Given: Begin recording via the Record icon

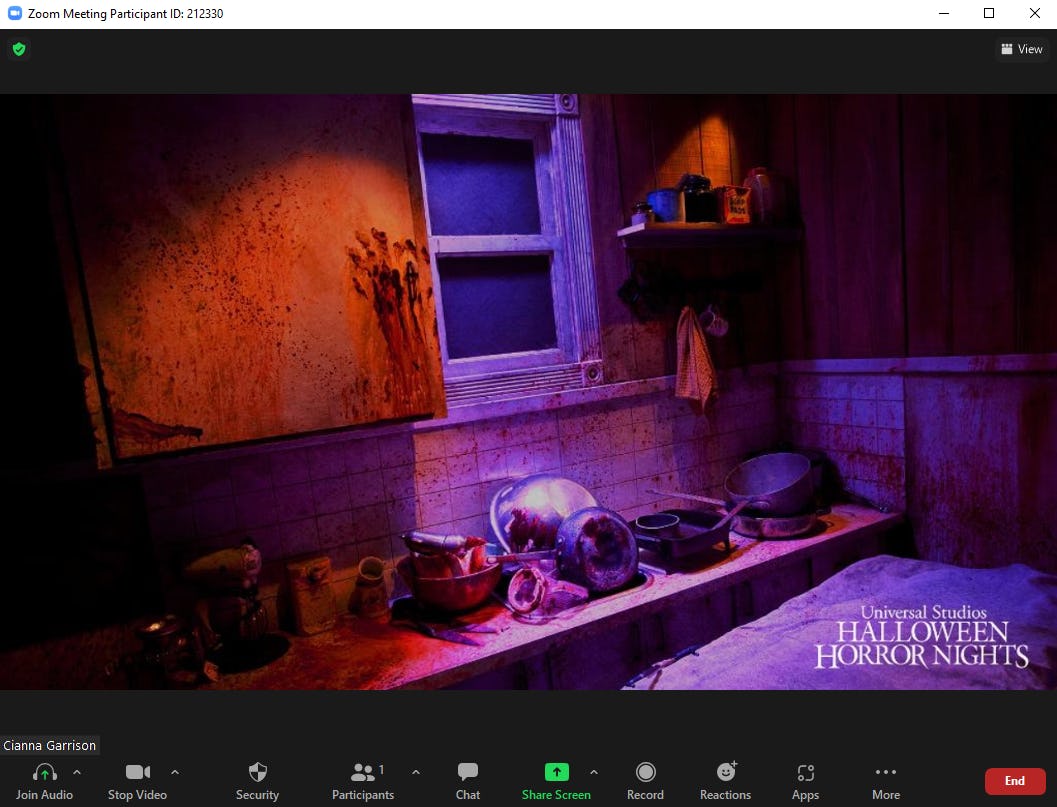Looking at the screenshot, I should 645,772.
